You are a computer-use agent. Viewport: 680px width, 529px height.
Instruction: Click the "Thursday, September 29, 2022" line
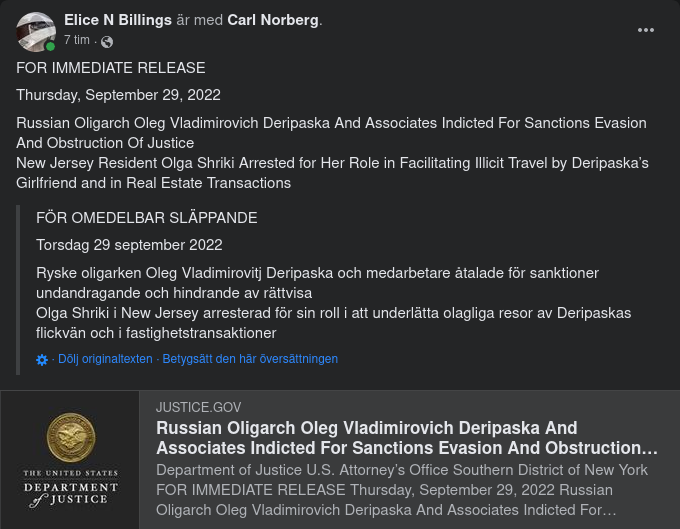118,95
